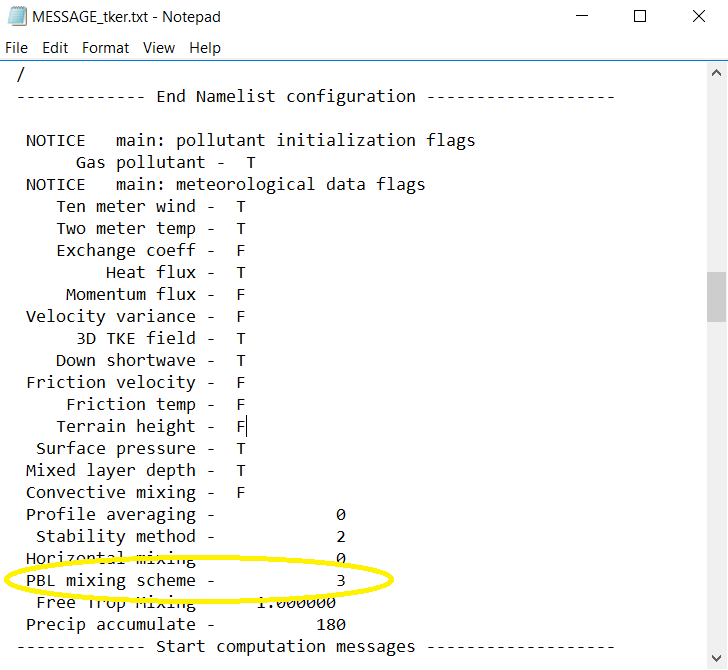This screenshot has width=728, height=670.
Task: Place cursor after Ten meter wind flag T
Action: click(247, 206)
